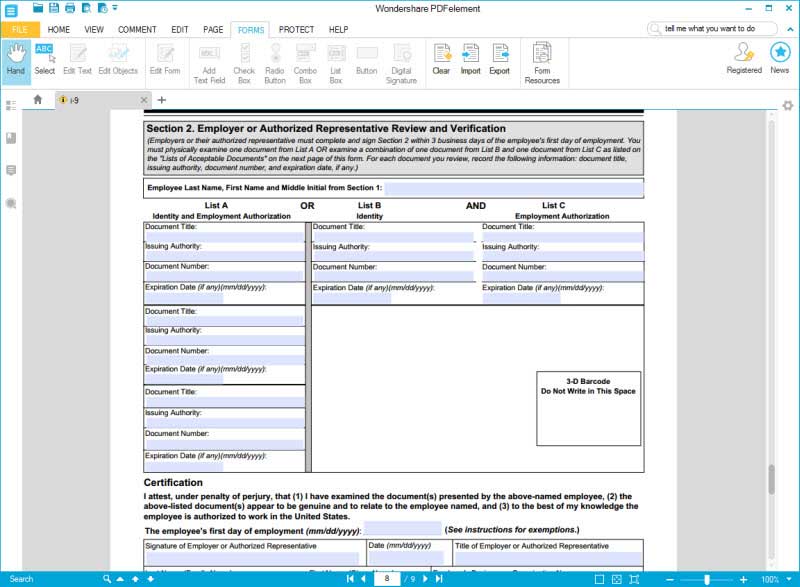Go to the previous page
The height and width of the screenshot is (587, 800).
tap(363, 579)
